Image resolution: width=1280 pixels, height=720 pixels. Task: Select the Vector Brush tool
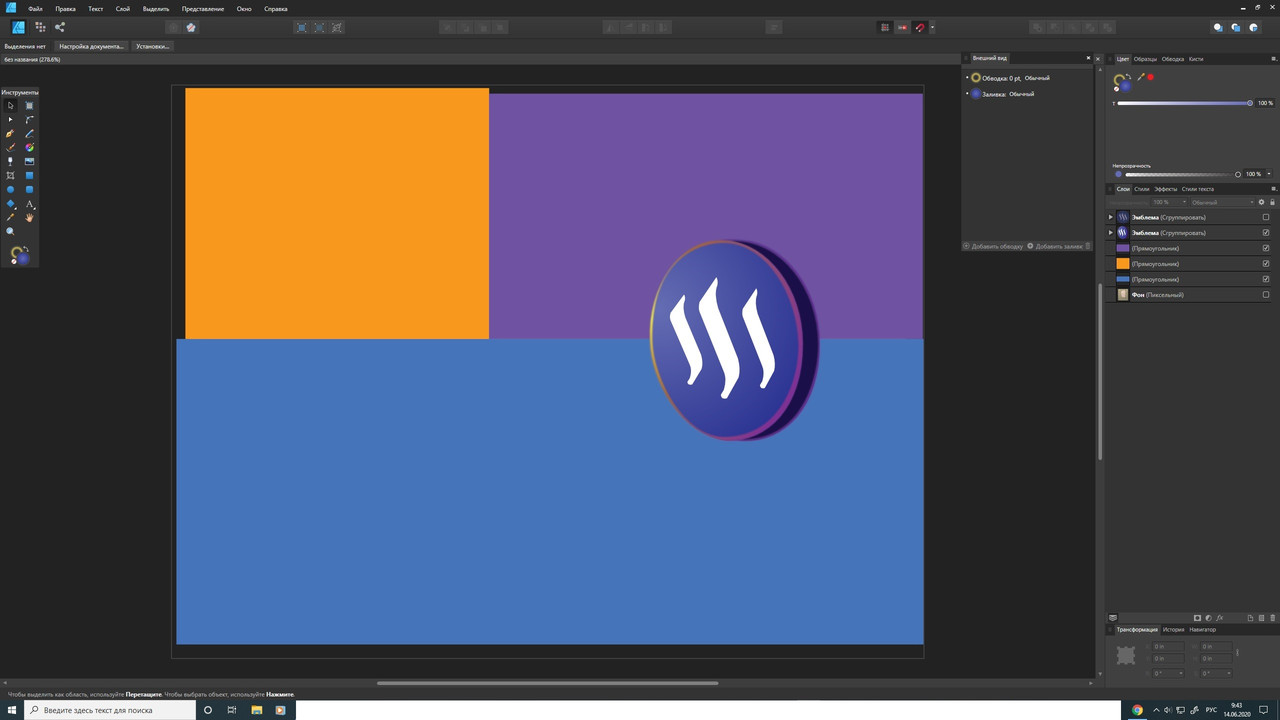(10, 147)
